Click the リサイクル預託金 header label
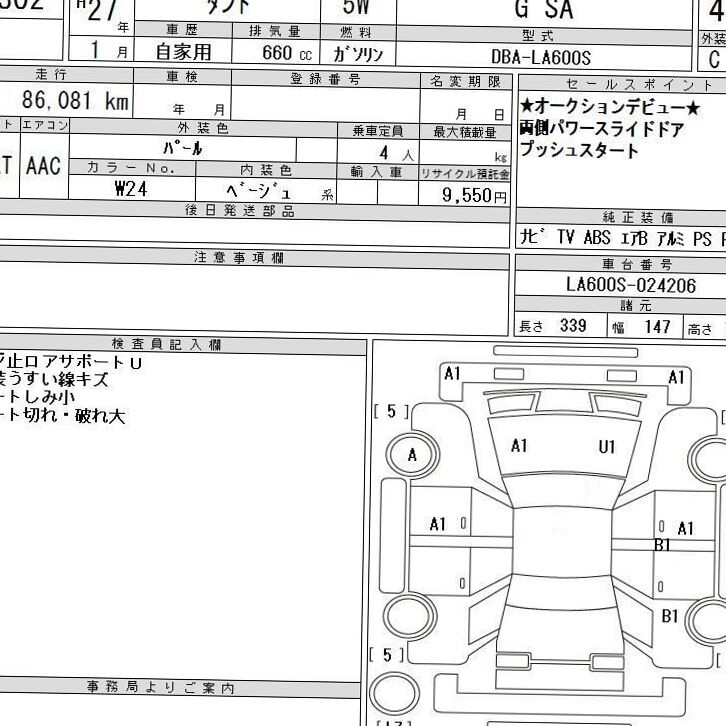 (x=465, y=174)
